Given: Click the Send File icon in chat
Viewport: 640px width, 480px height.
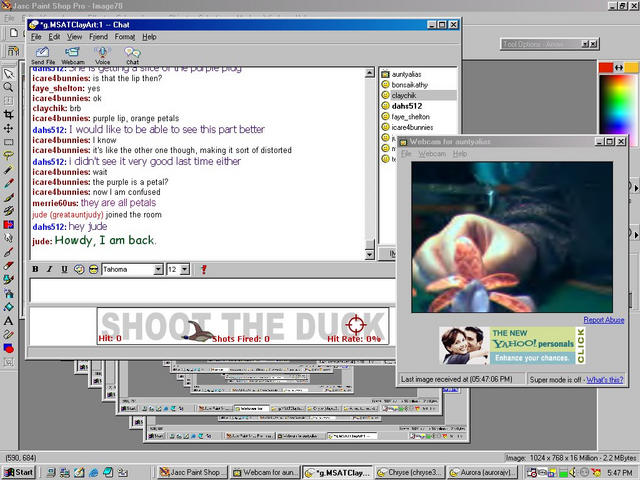Looking at the screenshot, I should pos(42,55).
